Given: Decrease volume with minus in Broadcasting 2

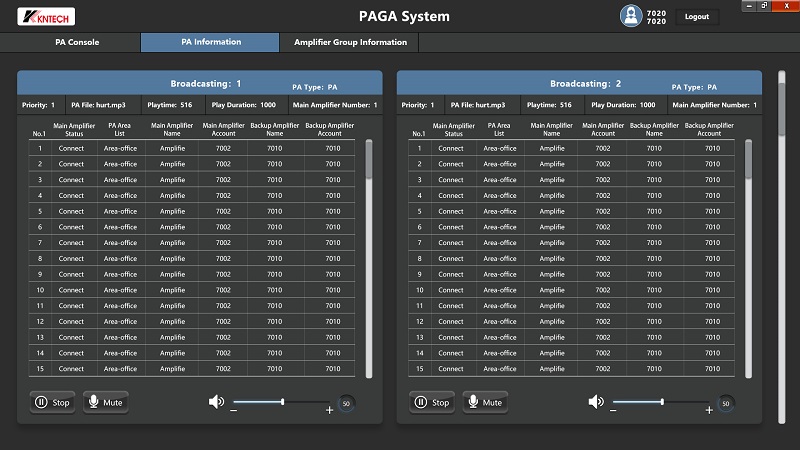Looking at the screenshot, I should point(614,410).
